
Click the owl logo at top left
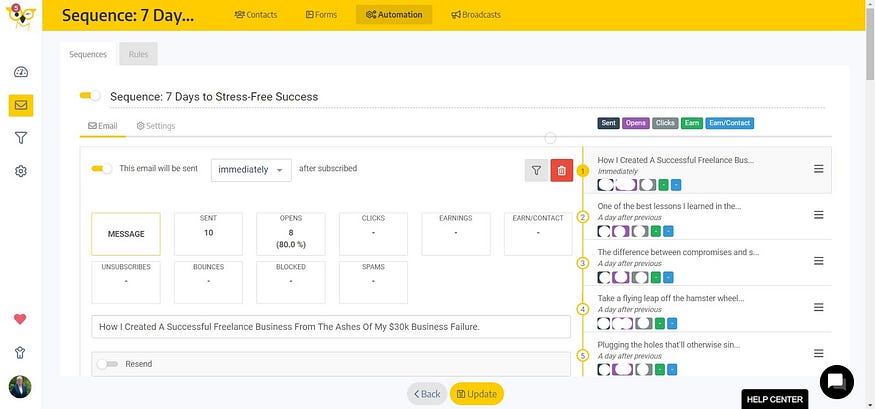tap(21, 16)
